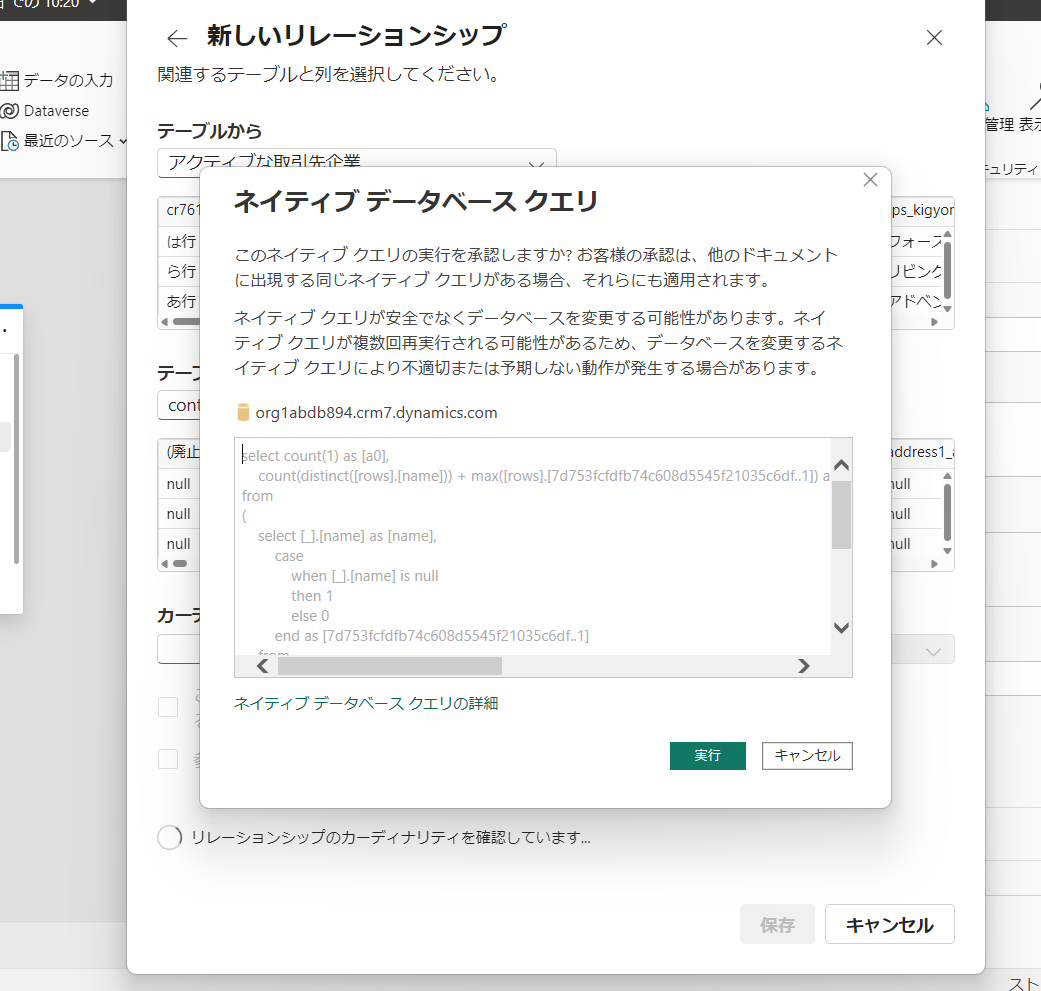Image resolution: width=1041 pixels, height=991 pixels.
Task: Click the second preview's left scroll arrow
Action: (x=165, y=564)
